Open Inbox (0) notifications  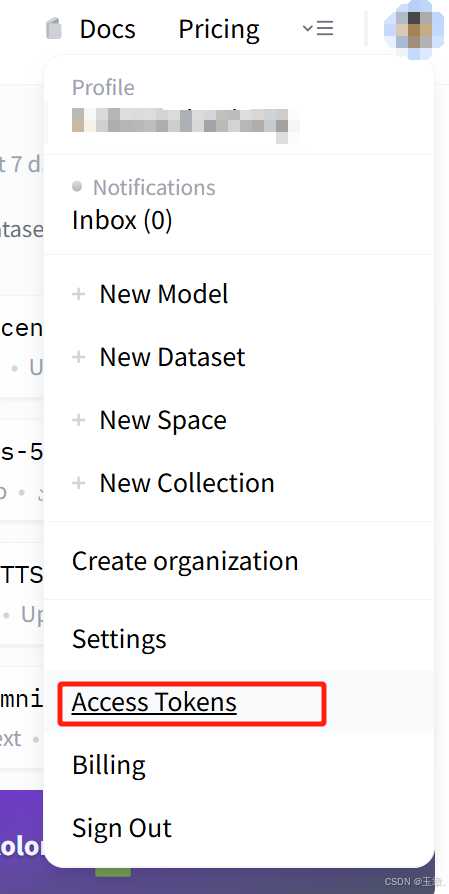click(122, 220)
